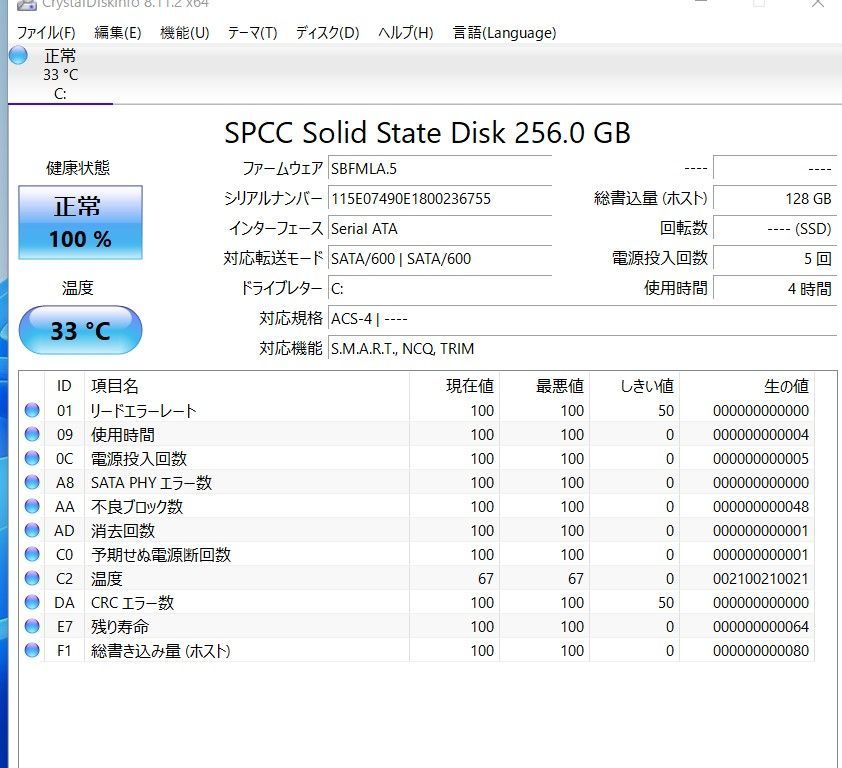
Task: Click the status orb for 不良ブロック数 row
Action: tap(32, 506)
